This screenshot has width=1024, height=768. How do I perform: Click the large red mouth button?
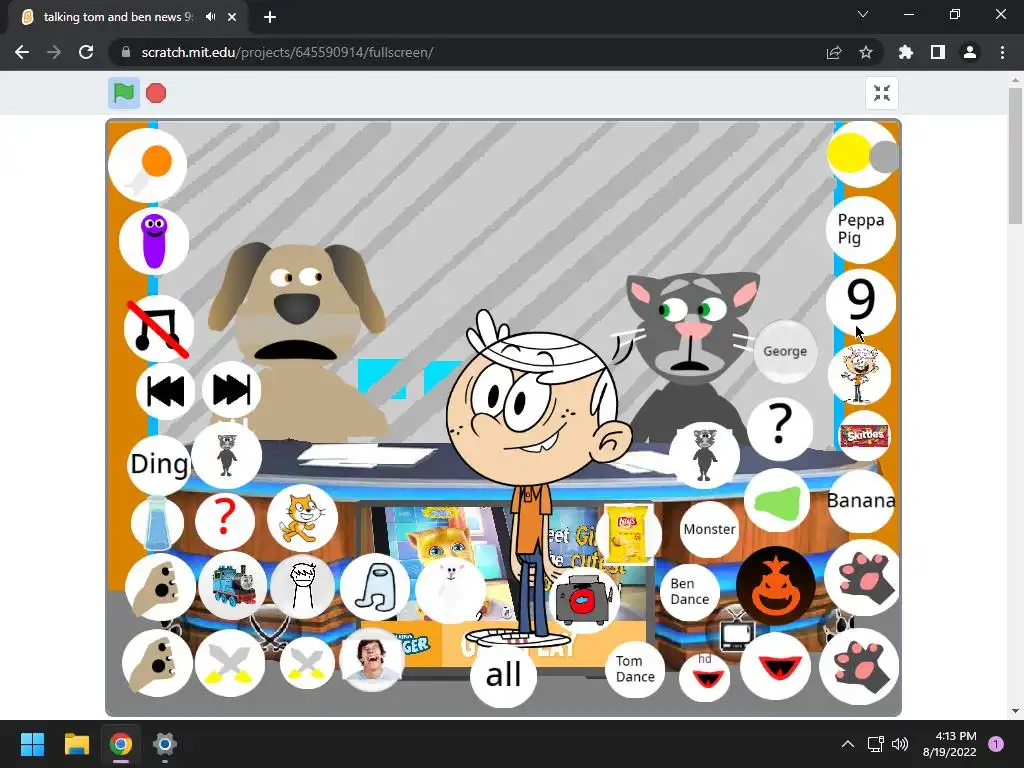coord(775,665)
